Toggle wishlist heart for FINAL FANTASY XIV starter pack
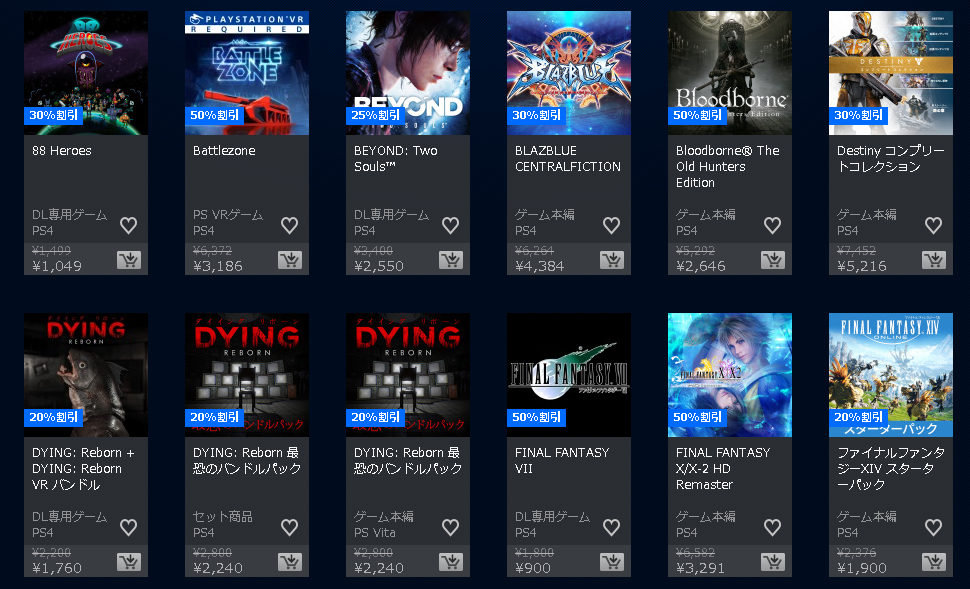This screenshot has width=970, height=589. [x=934, y=527]
